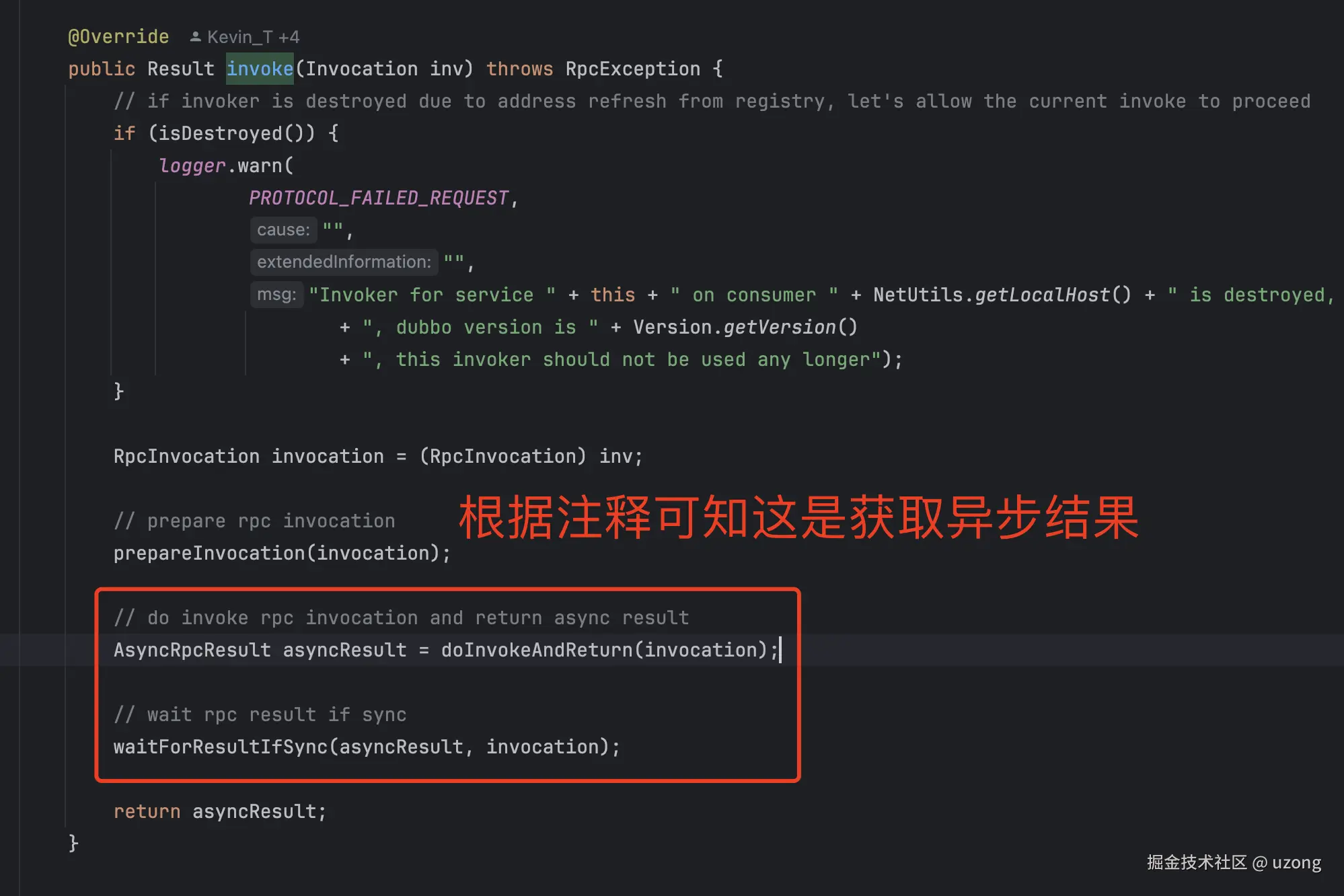Click the prepareInvocation method call
Image resolution: width=1344 pixels, height=896 pixels.
click(209, 553)
